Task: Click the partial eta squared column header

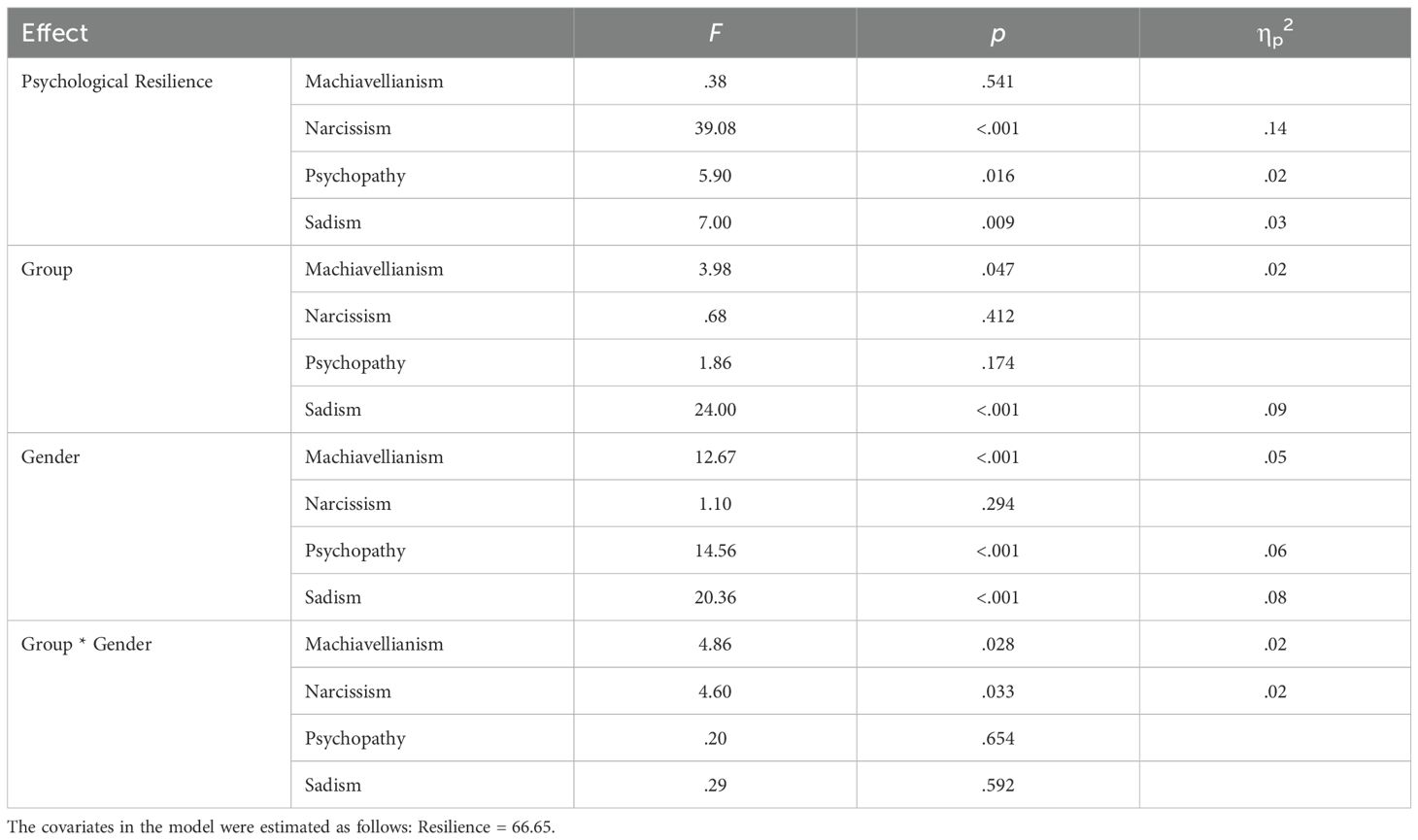Action: (x=1274, y=33)
